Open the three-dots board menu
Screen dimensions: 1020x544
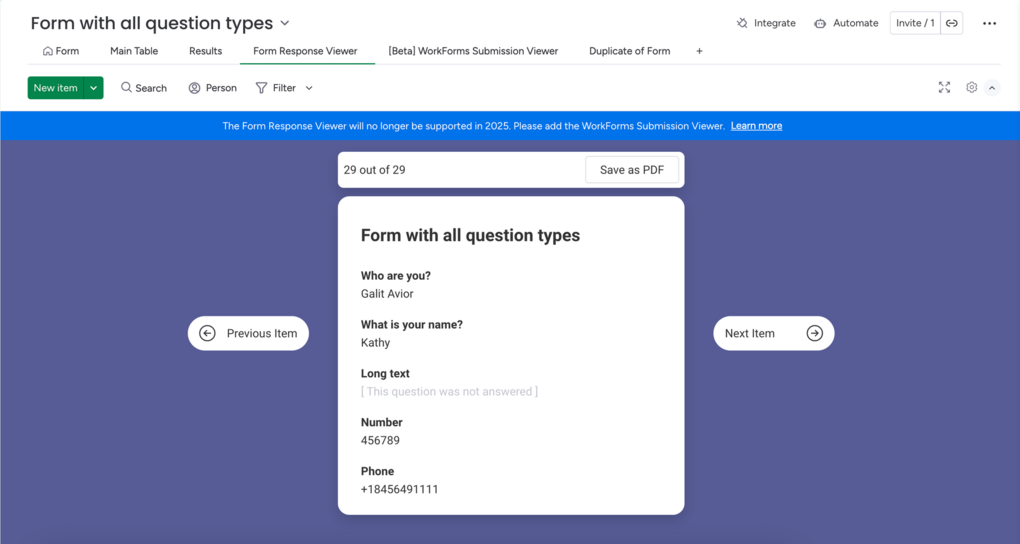pyautogui.click(x=989, y=23)
